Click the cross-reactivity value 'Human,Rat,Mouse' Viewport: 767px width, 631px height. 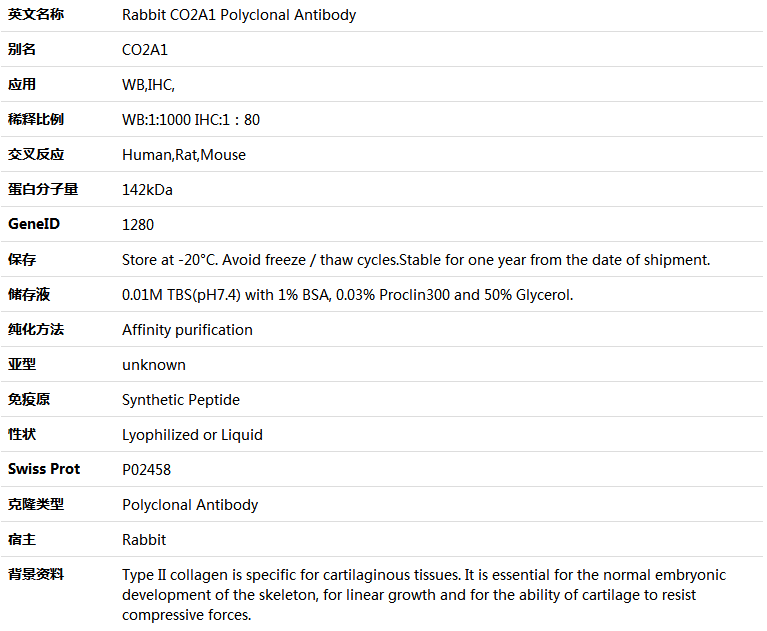click(183, 155)
